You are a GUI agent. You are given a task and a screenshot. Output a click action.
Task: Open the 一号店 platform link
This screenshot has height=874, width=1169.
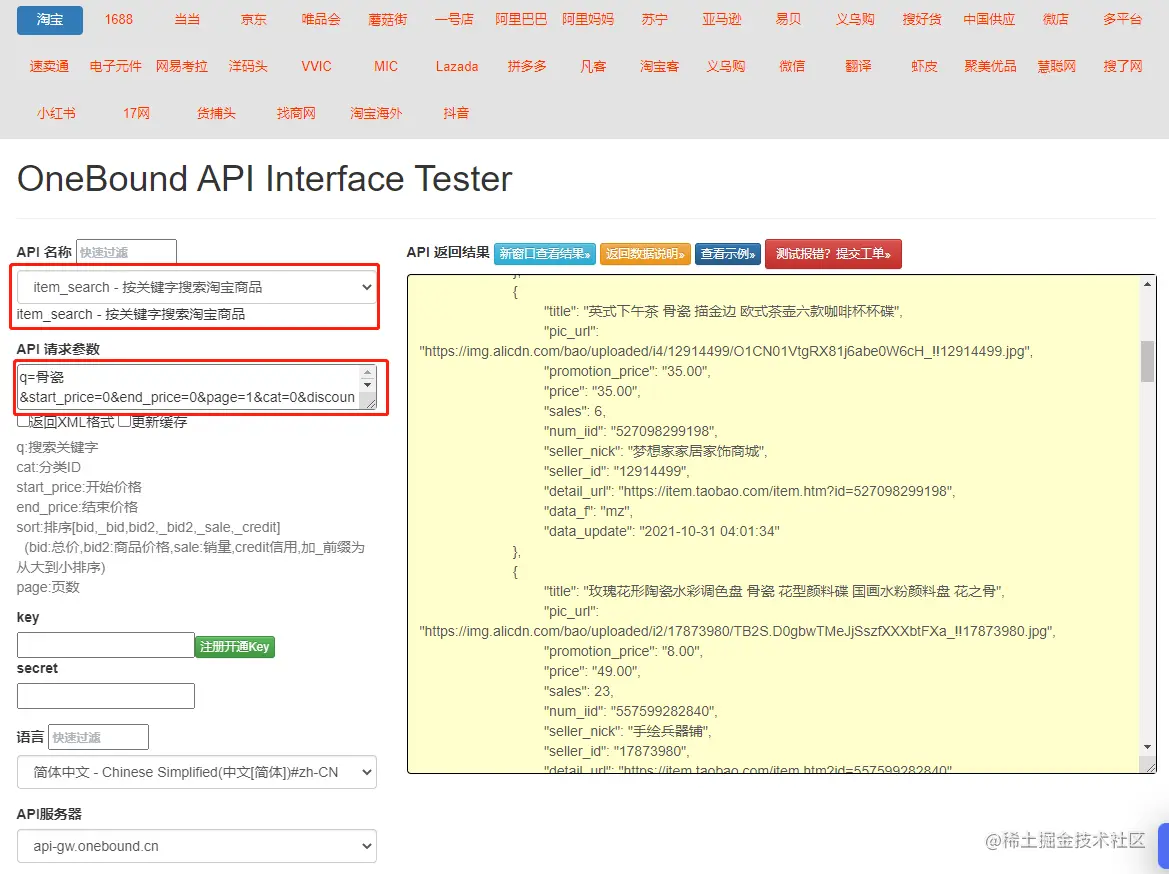tap(454, 20)
